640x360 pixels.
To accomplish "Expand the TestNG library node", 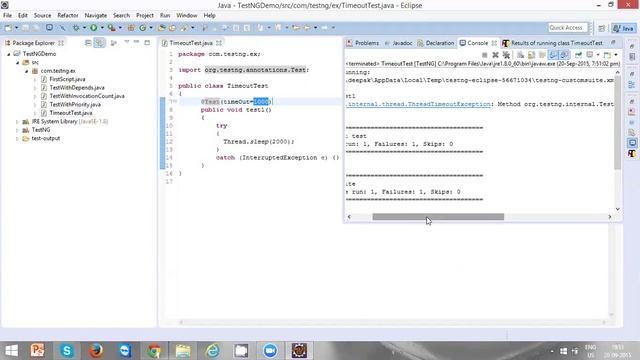I will (x=18, y=130).
